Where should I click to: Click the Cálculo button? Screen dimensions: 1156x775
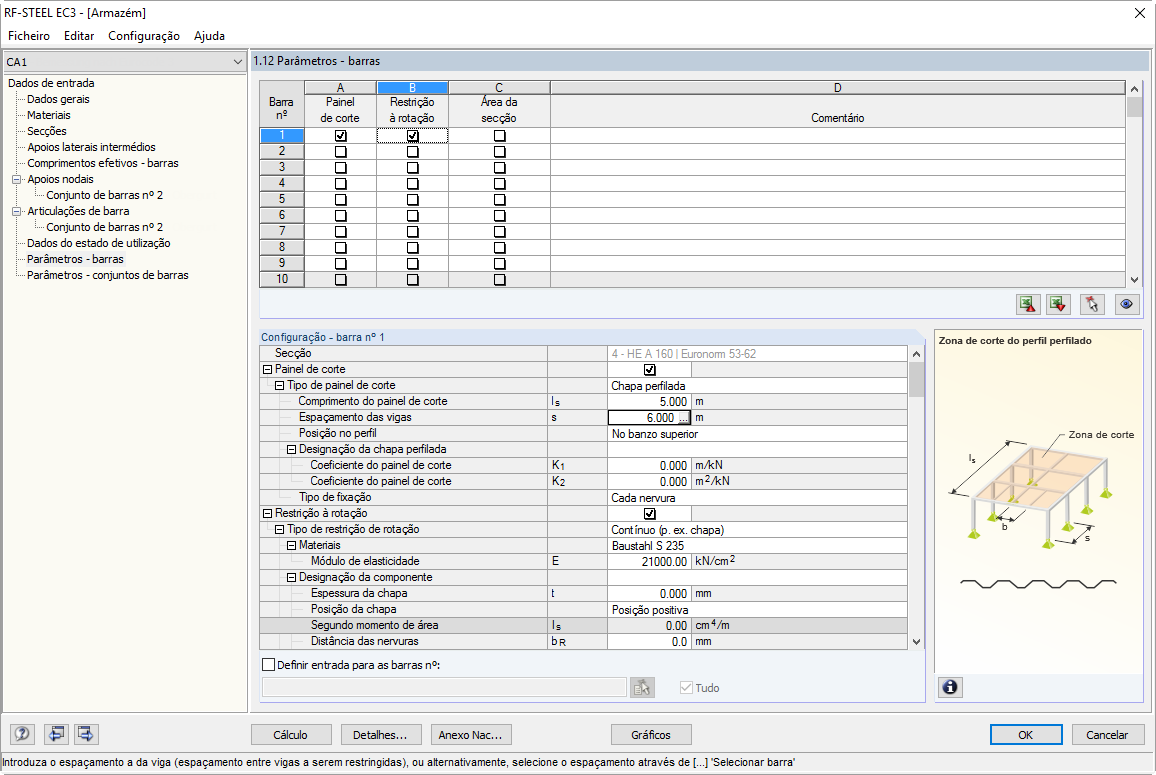click(x=290, y=734)
